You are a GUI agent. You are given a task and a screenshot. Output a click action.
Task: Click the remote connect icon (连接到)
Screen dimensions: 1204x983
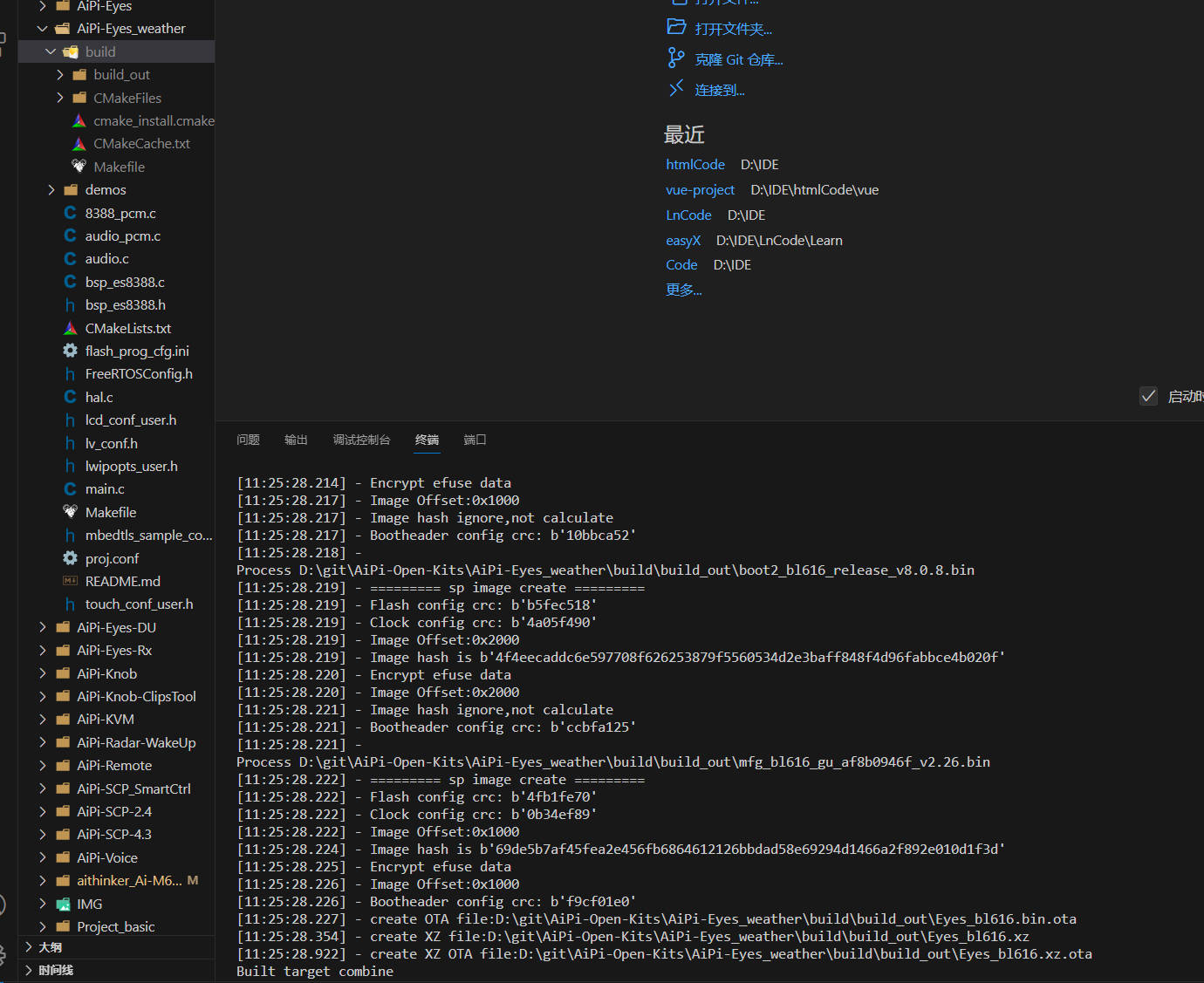[676, 89]
